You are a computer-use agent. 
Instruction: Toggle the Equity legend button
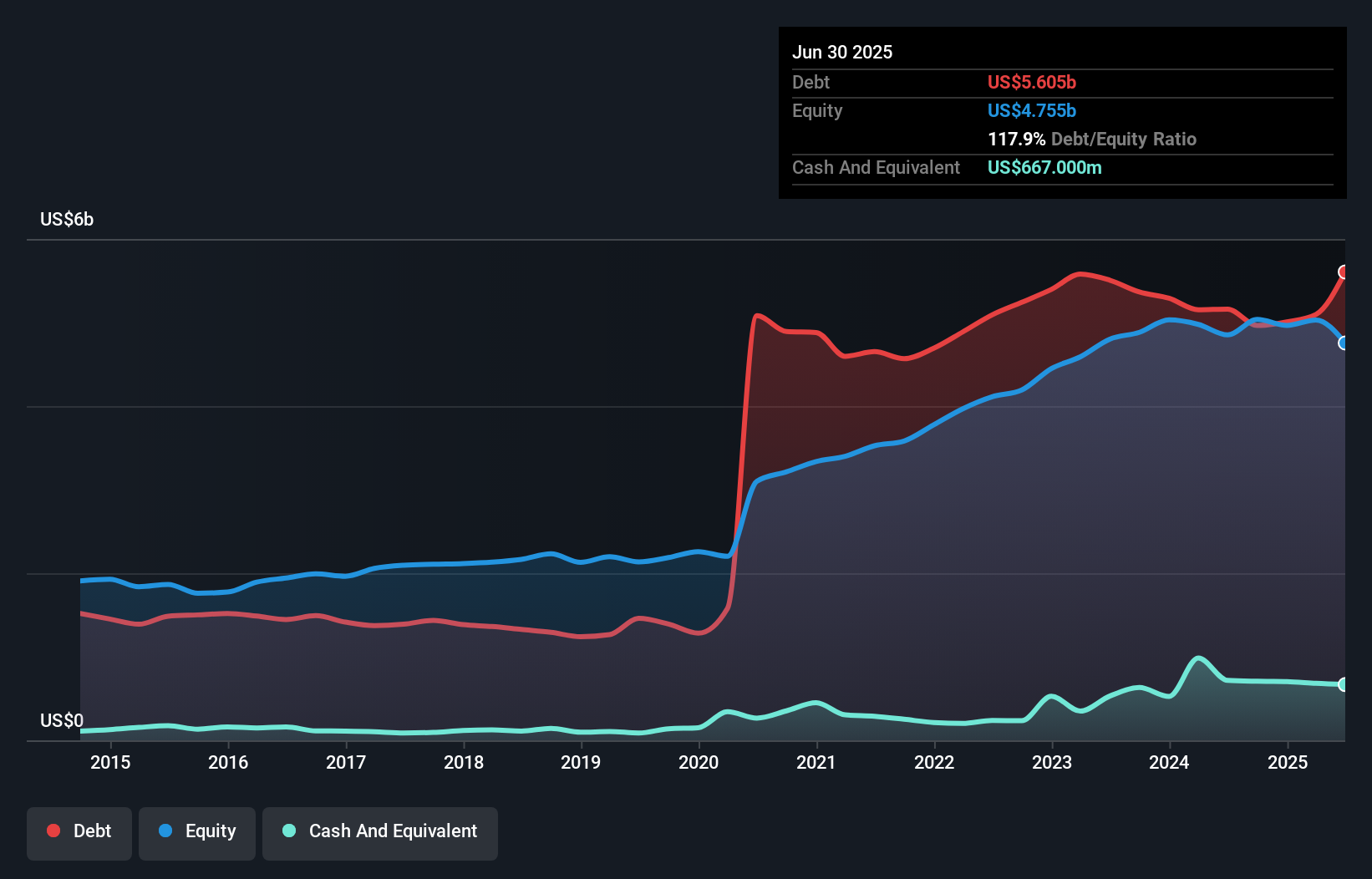(197, 833)
